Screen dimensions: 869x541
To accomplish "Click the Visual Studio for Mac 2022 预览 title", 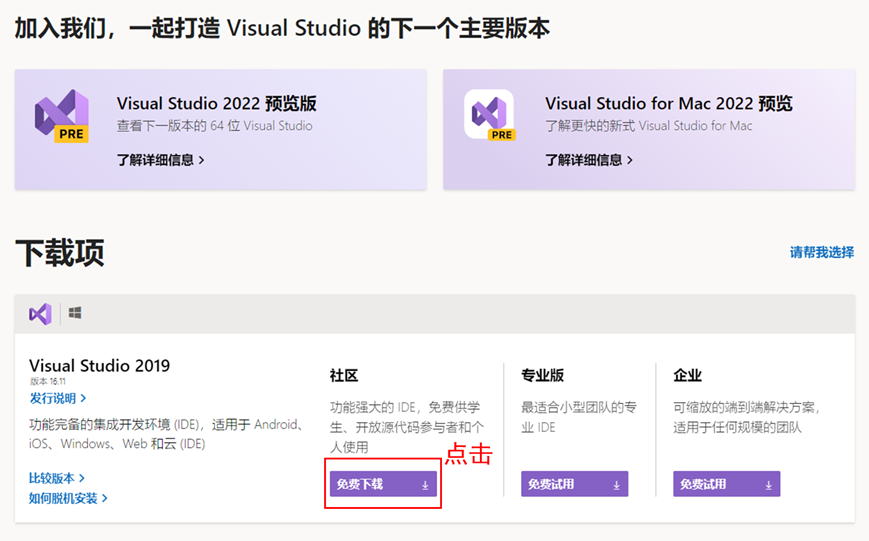I will tap(669, 103).
